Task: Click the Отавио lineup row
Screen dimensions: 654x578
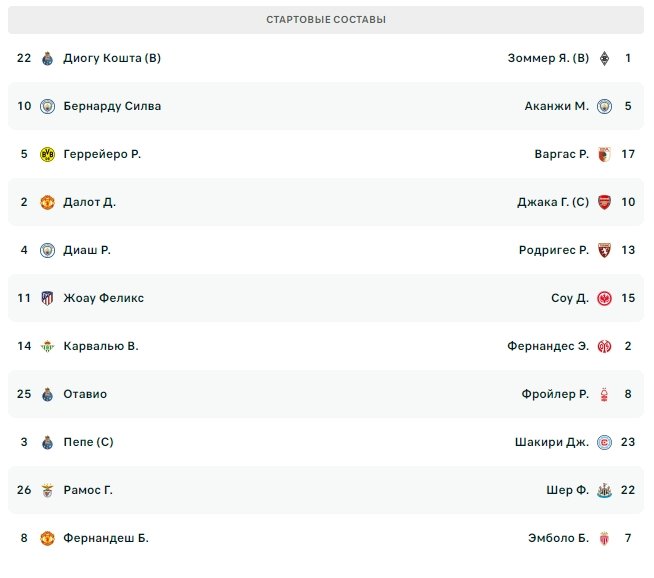Action: (x=326, y=394)
